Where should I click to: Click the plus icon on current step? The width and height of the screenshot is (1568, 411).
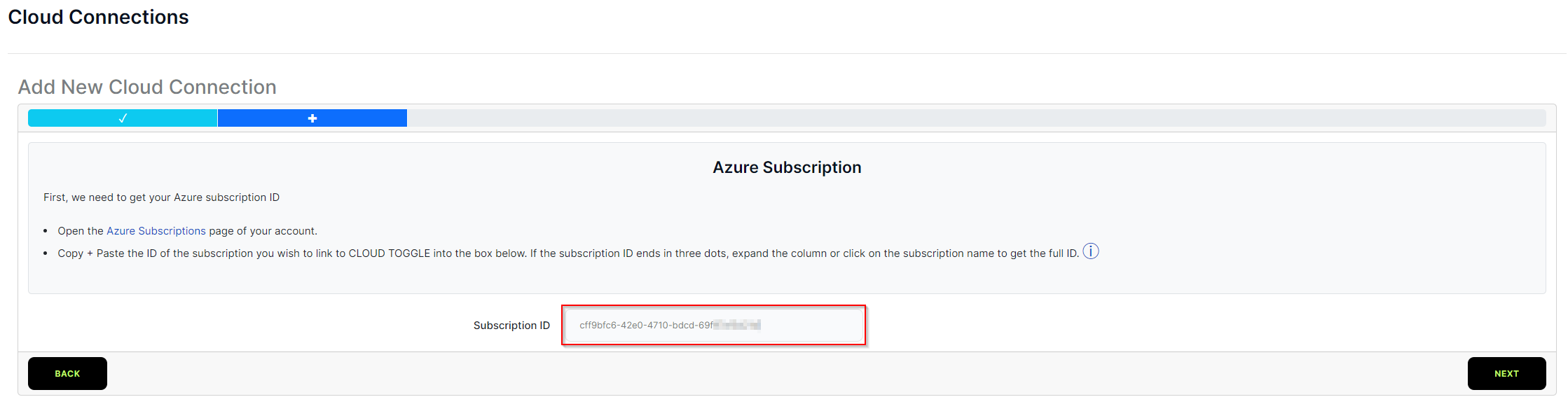click(x=312, y=118)
